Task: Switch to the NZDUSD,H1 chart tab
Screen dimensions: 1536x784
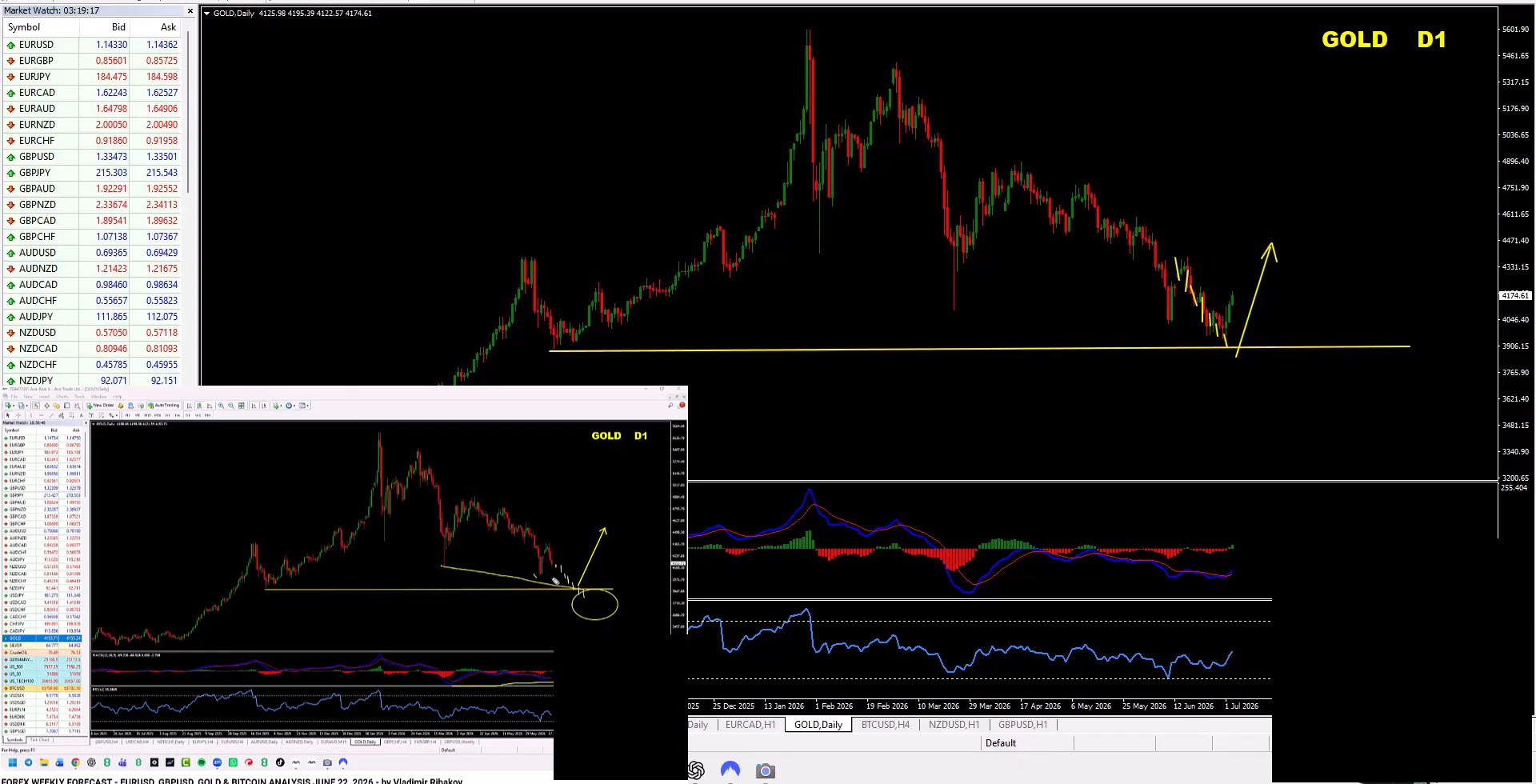Action: tap(954, 725)
